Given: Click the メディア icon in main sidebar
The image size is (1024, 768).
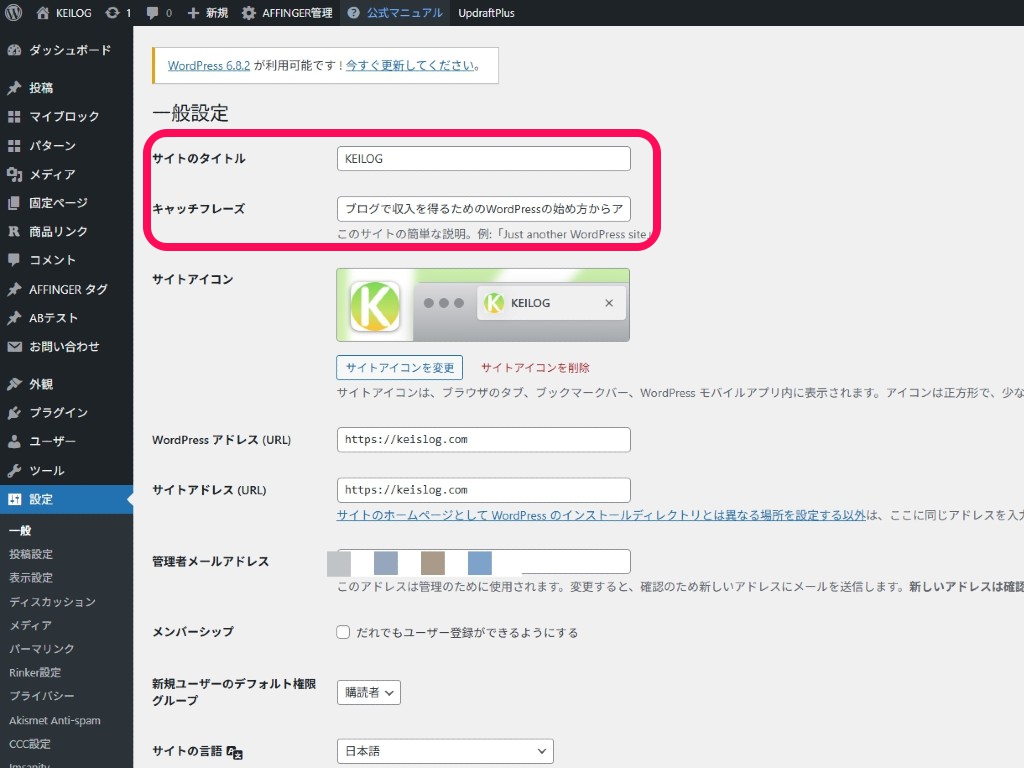Looking at the screenshot, I should [x=14, y=174].
